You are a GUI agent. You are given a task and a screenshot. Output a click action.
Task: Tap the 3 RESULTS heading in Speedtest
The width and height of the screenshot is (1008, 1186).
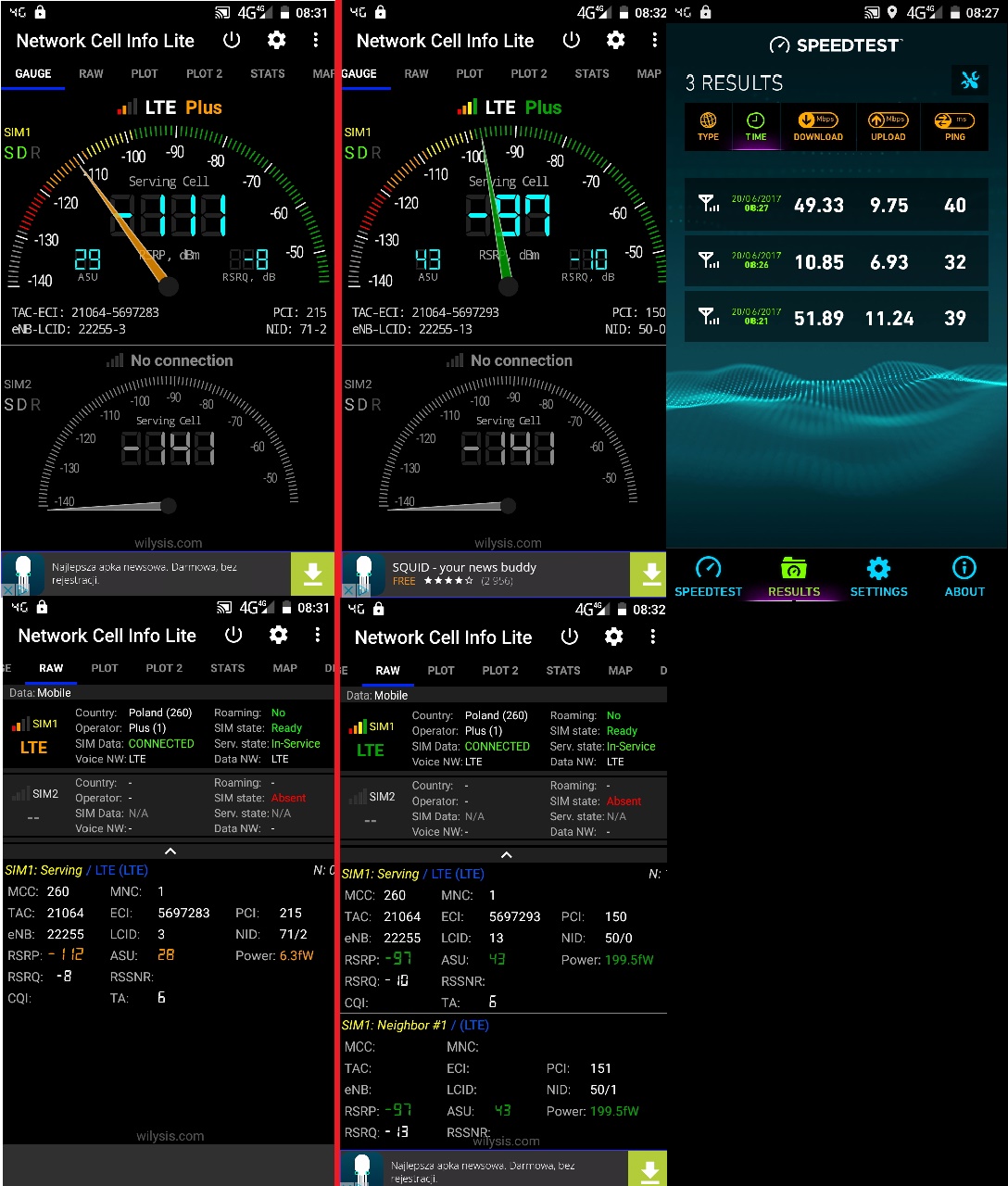click(734, 82)
